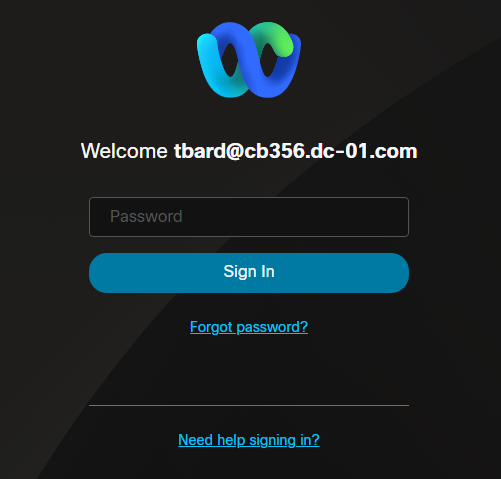Open the Need help signing in? link
This screenshot has height=479, width=501.
click(249, 440)
